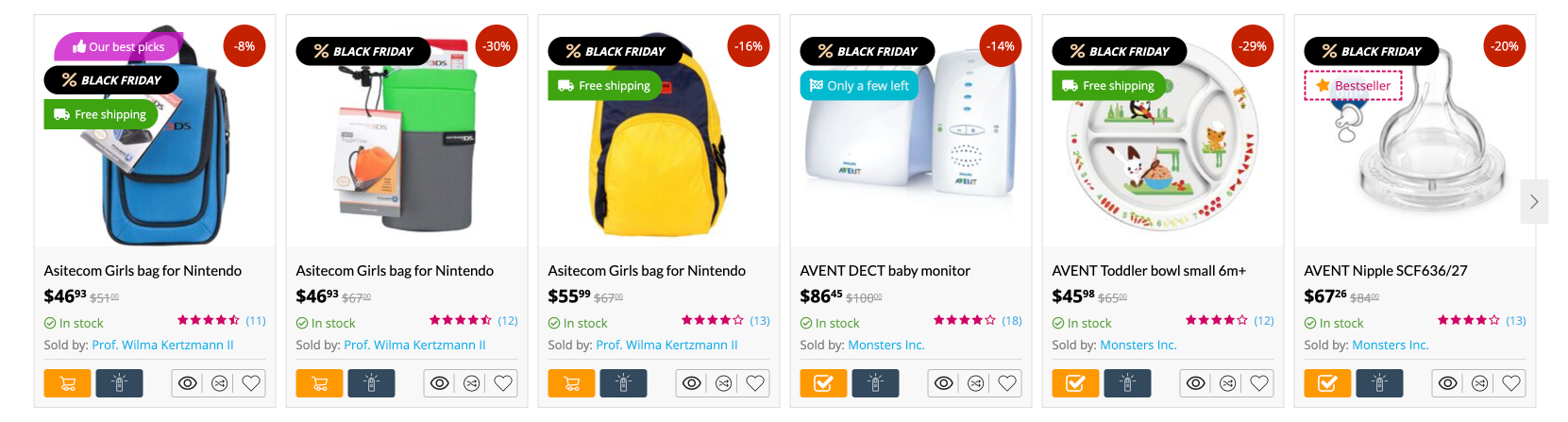This screenshot has width=1568, height=422.
Task: Click the Bestseller badge on AVENT Nipple
Action: (x=1353, y=86)
